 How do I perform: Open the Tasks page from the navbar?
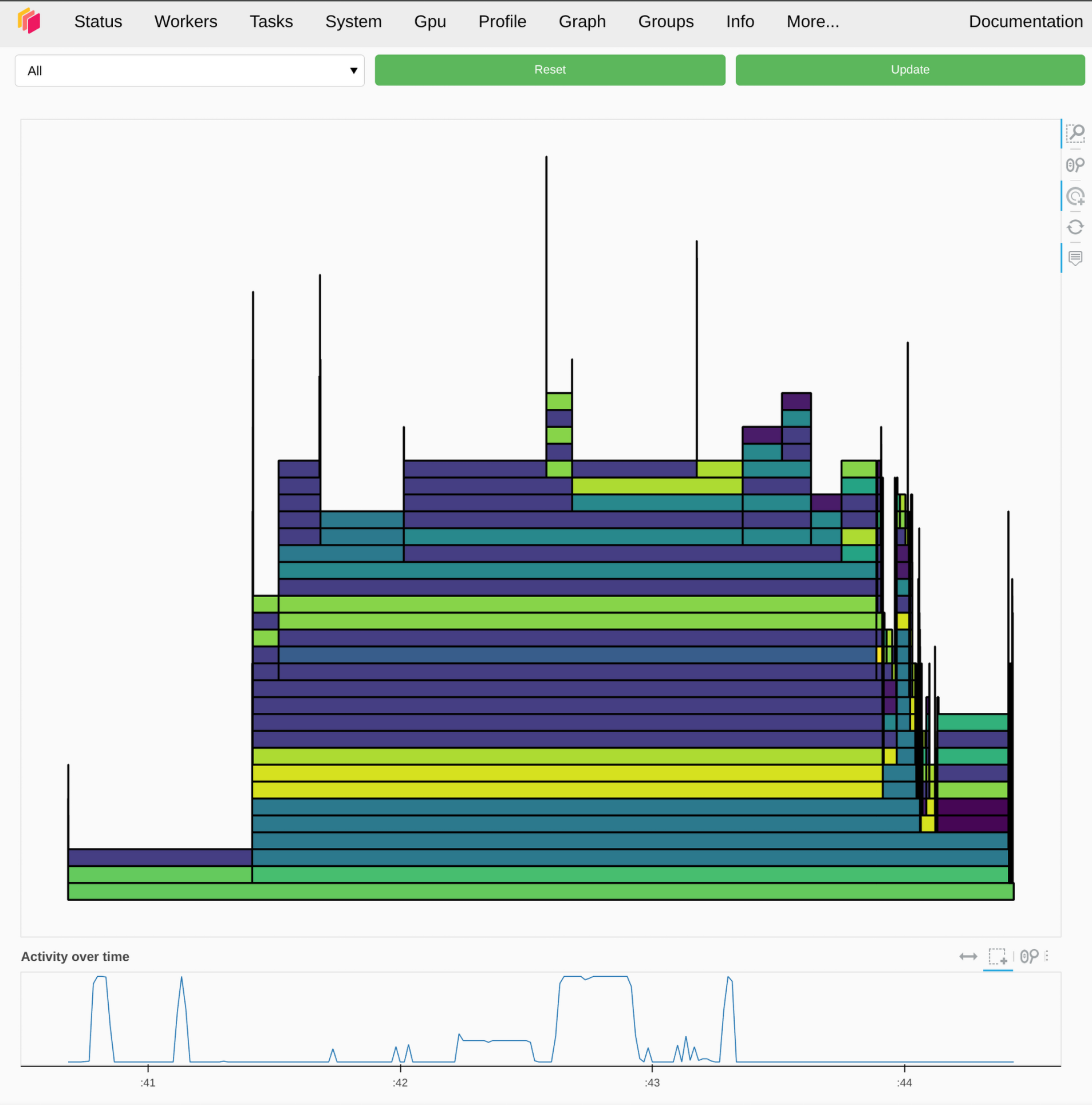click(271, 21)
